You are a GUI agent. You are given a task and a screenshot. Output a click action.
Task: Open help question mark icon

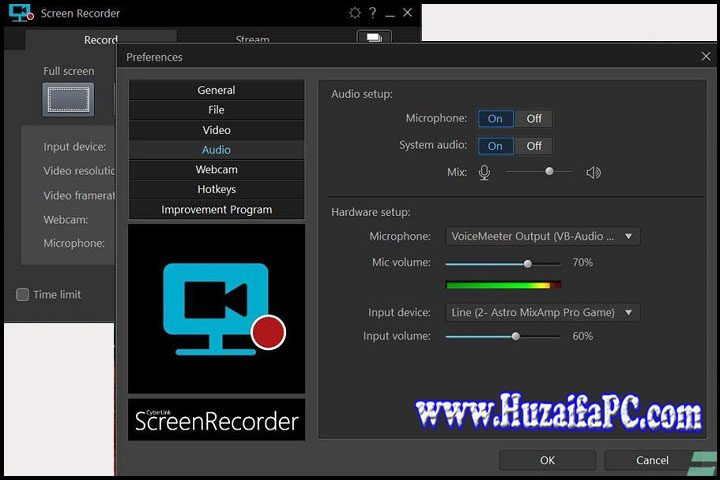(373, 13)
